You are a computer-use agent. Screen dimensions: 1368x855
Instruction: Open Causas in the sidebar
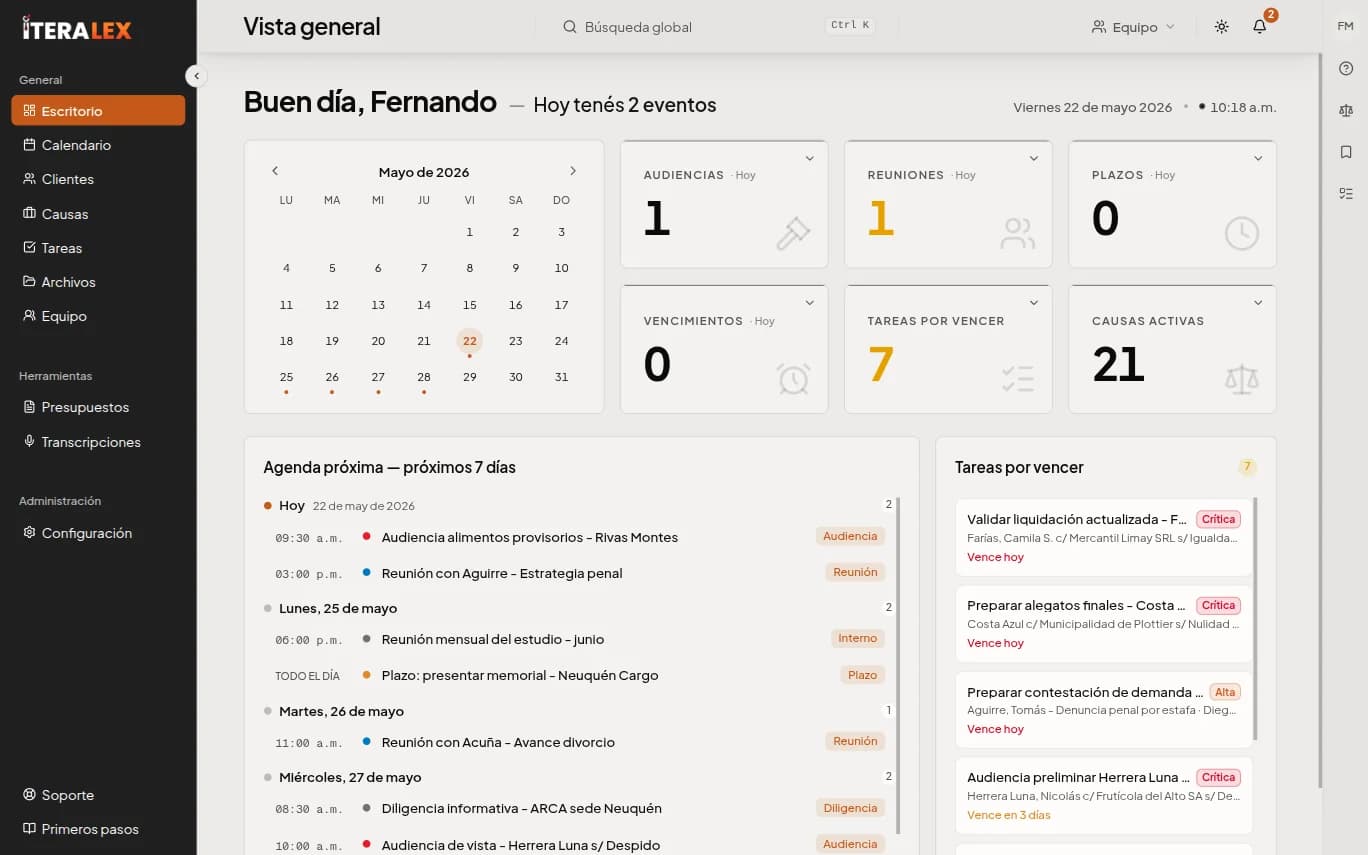[98, 214]
